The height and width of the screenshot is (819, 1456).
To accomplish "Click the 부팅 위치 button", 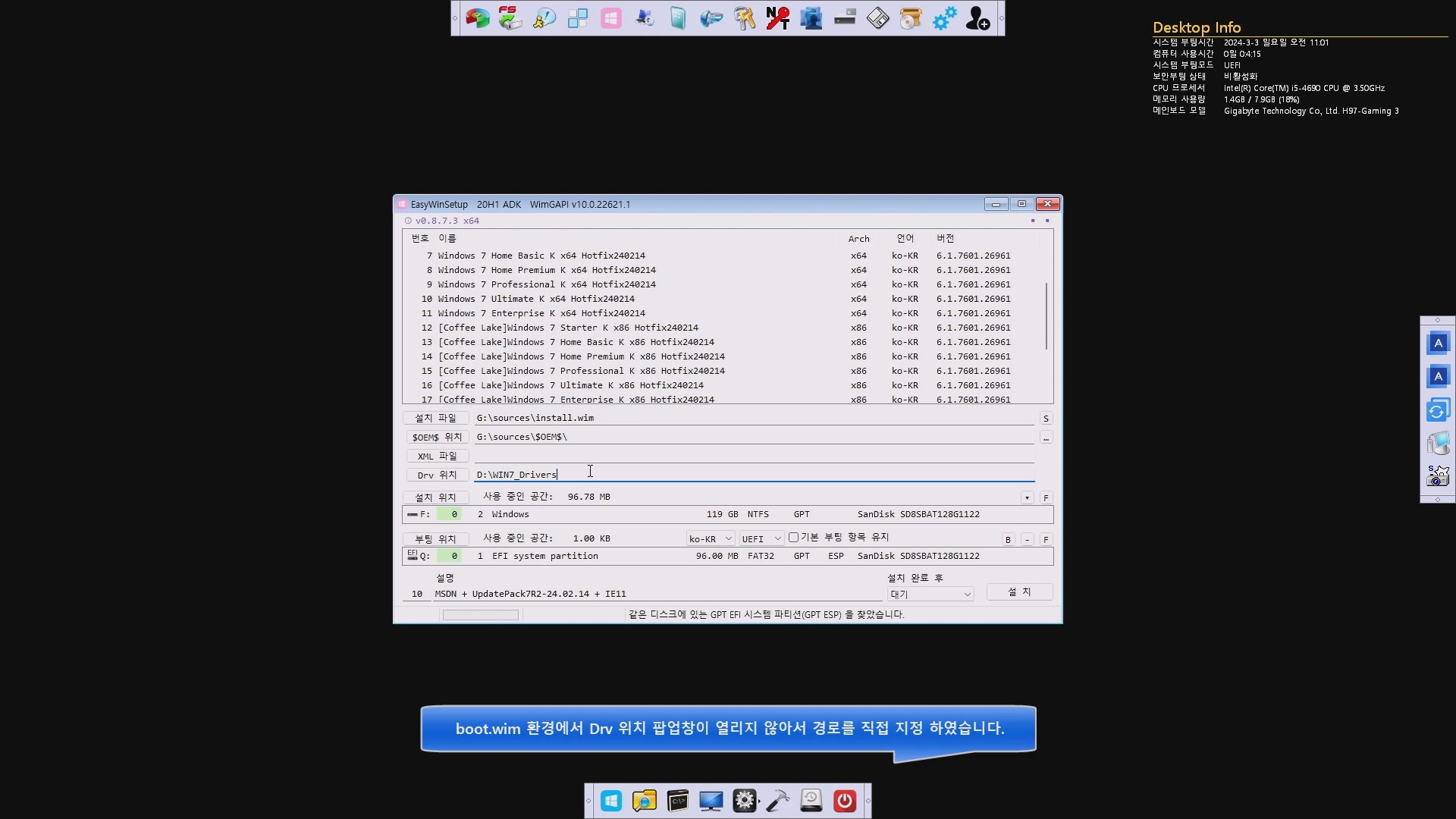I will pyautogui.click(x=435, y=539).
